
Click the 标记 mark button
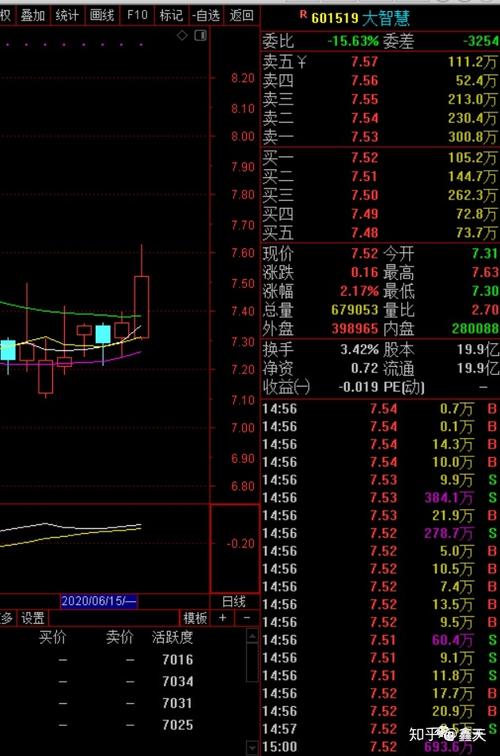171,15
